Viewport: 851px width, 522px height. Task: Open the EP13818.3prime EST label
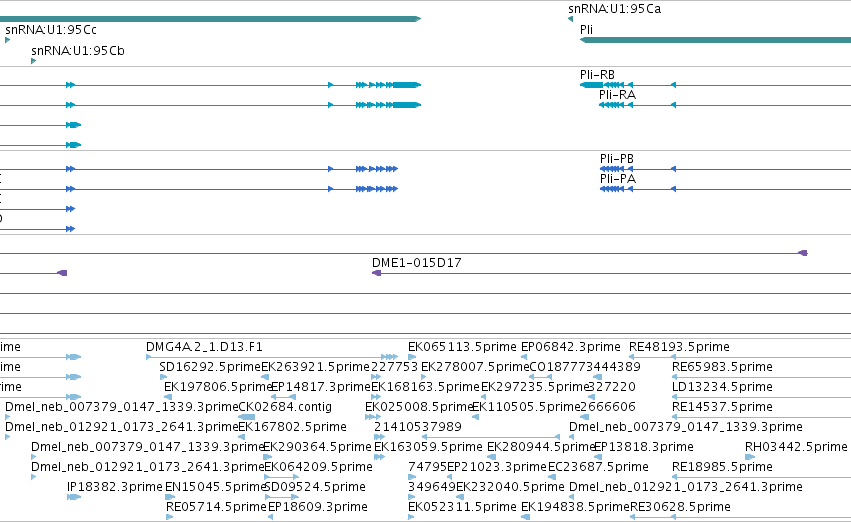644,447
